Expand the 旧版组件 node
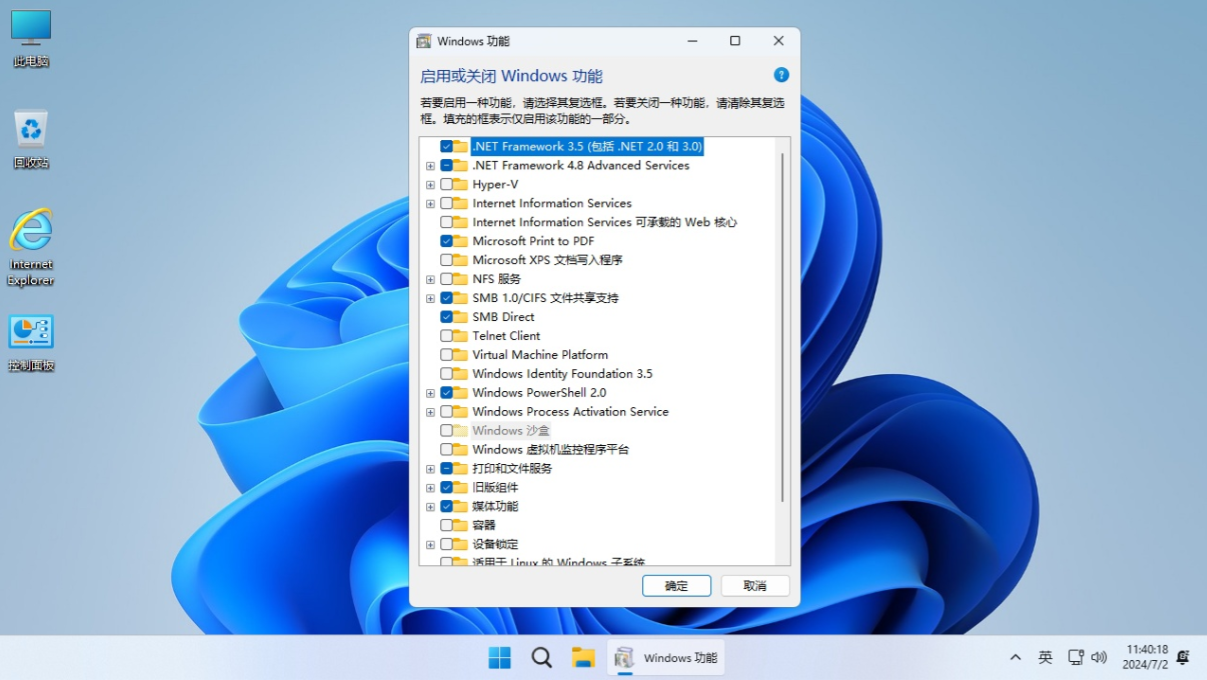 pyautogui.click(x=430, y=487)
